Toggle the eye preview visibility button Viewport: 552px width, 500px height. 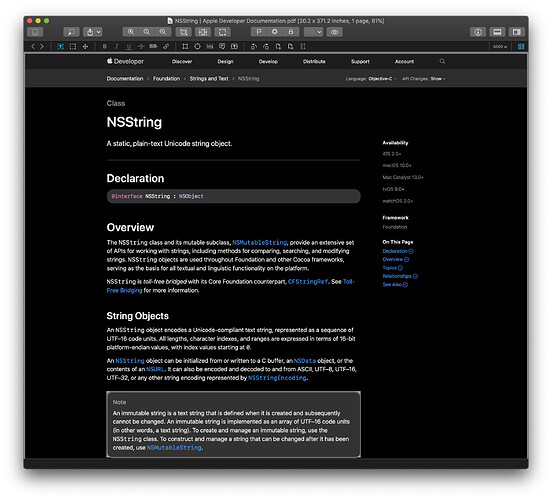(334, 32)
